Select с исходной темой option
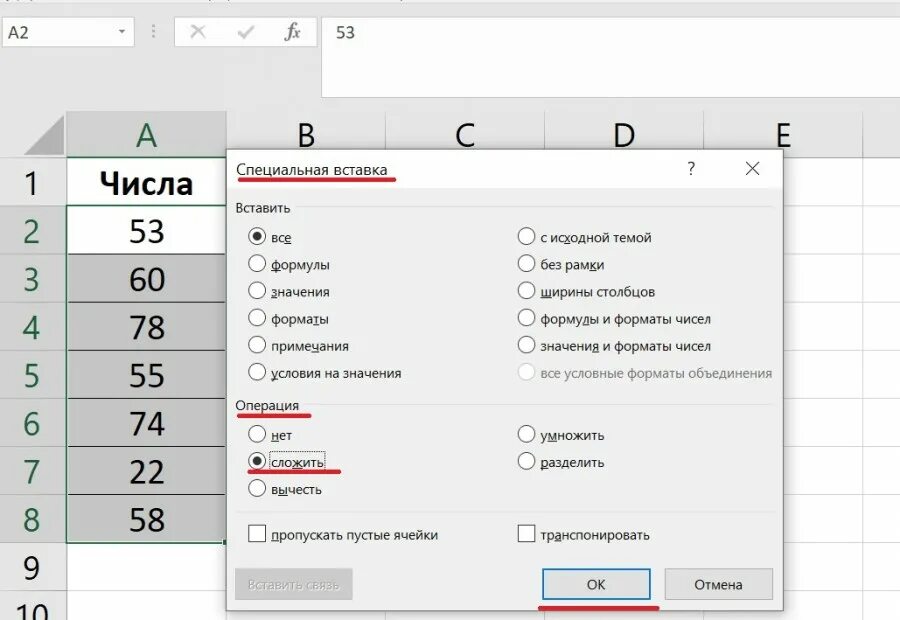900x620 pixels. point(585,237)
